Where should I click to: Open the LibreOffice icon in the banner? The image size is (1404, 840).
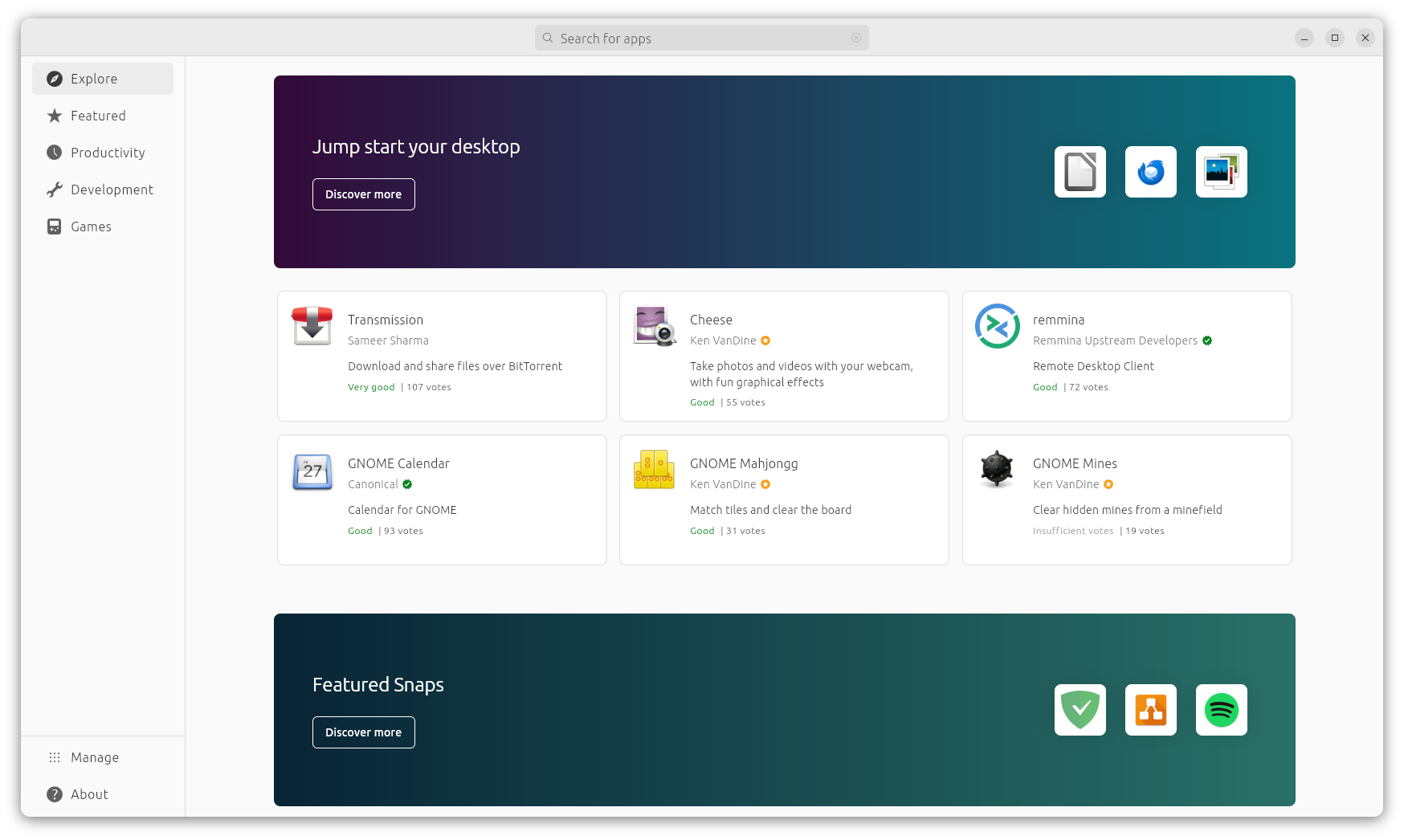(1080, 171)
